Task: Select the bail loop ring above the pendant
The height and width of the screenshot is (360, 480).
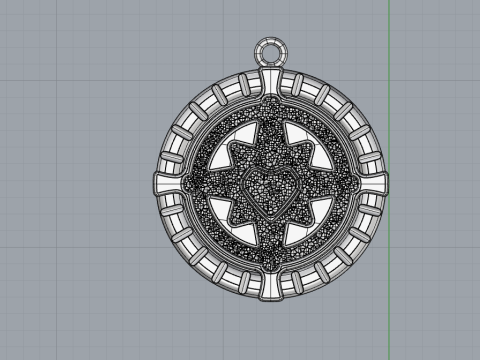Action: pyautogui.click(x=271, y=53)
